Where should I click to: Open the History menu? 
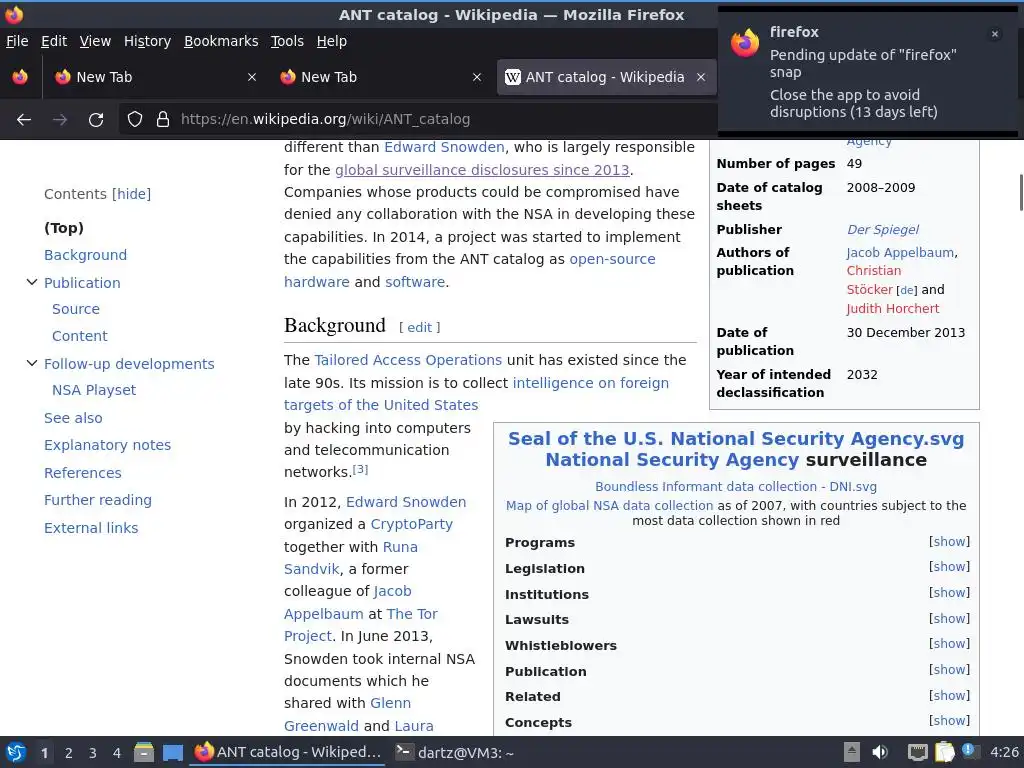pos(147,41)
